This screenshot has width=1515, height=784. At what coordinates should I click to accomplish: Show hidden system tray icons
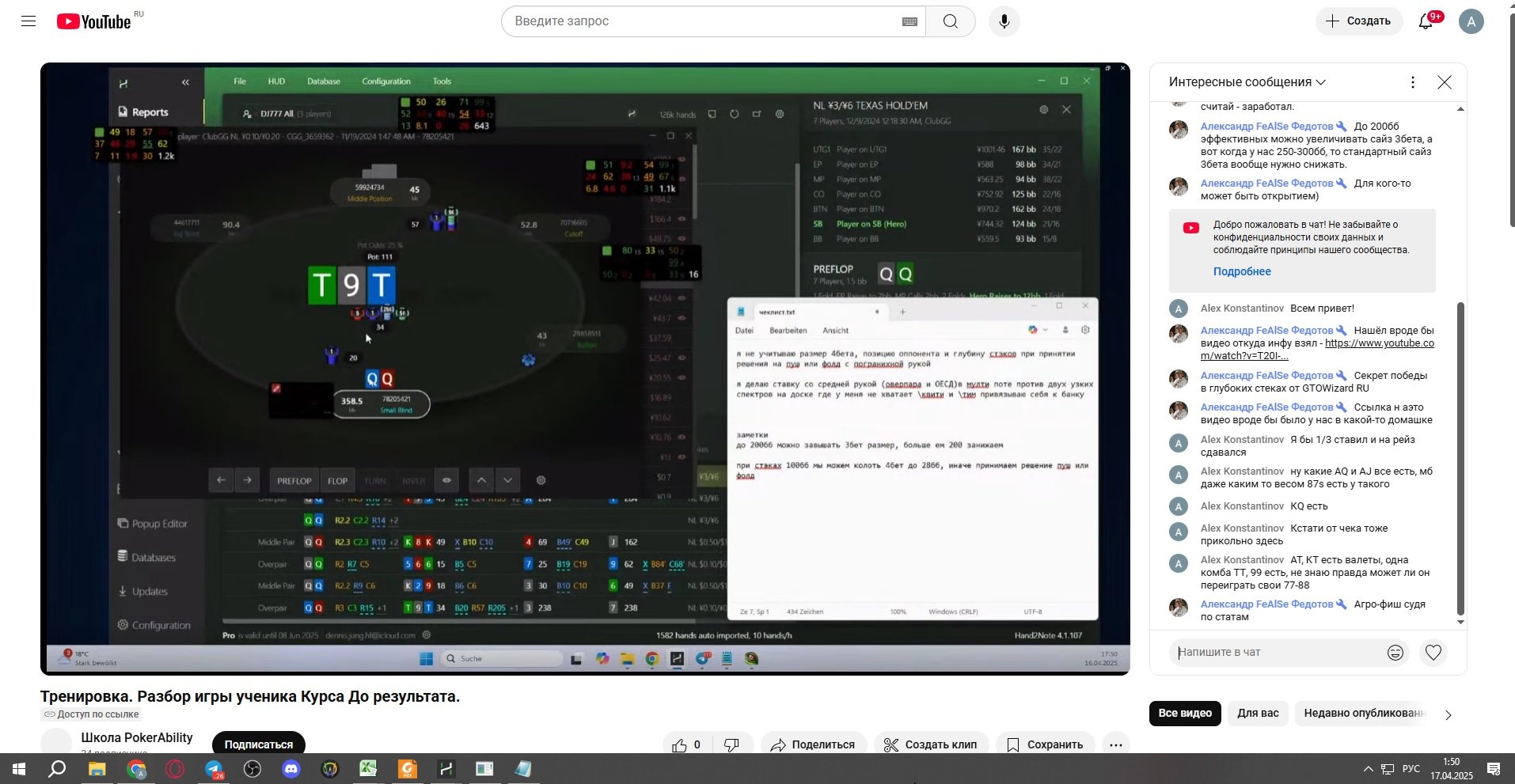coord(1368,769)
